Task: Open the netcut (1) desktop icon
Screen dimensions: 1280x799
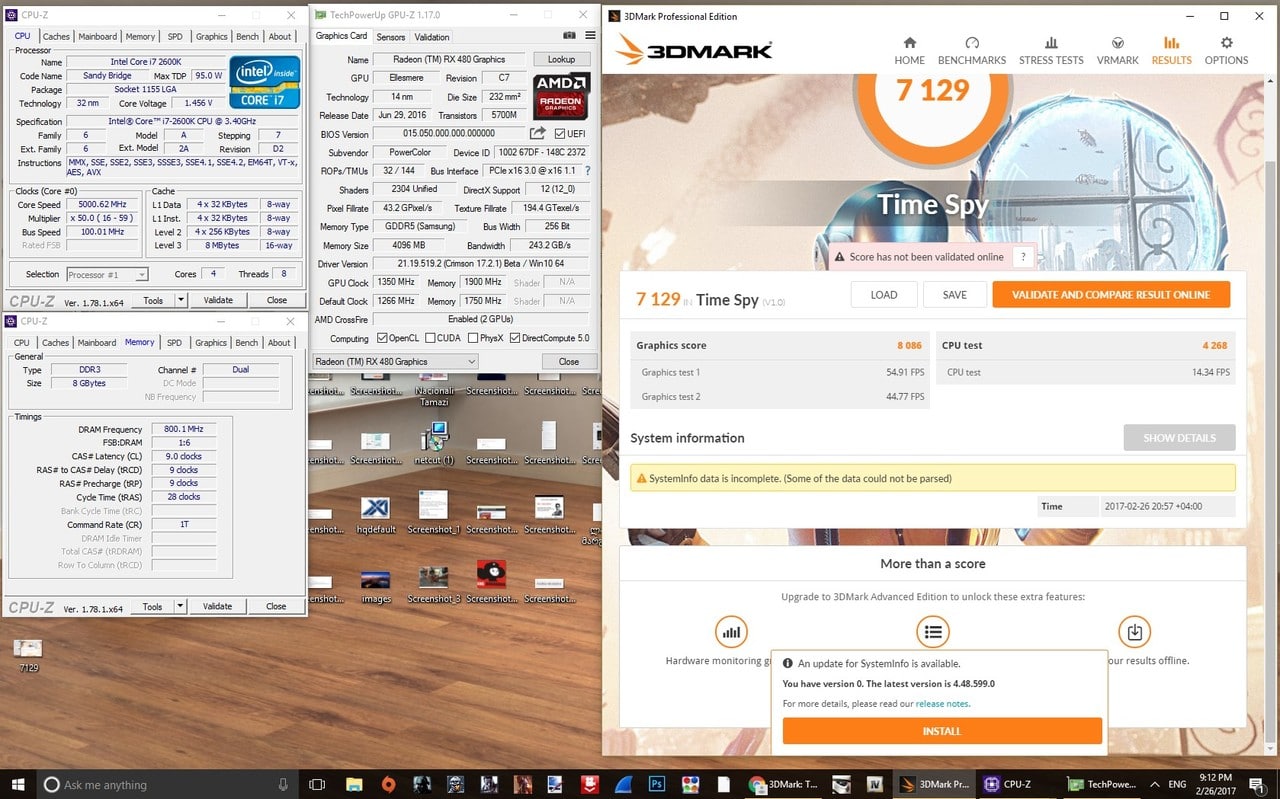Action: pos(435,443)
